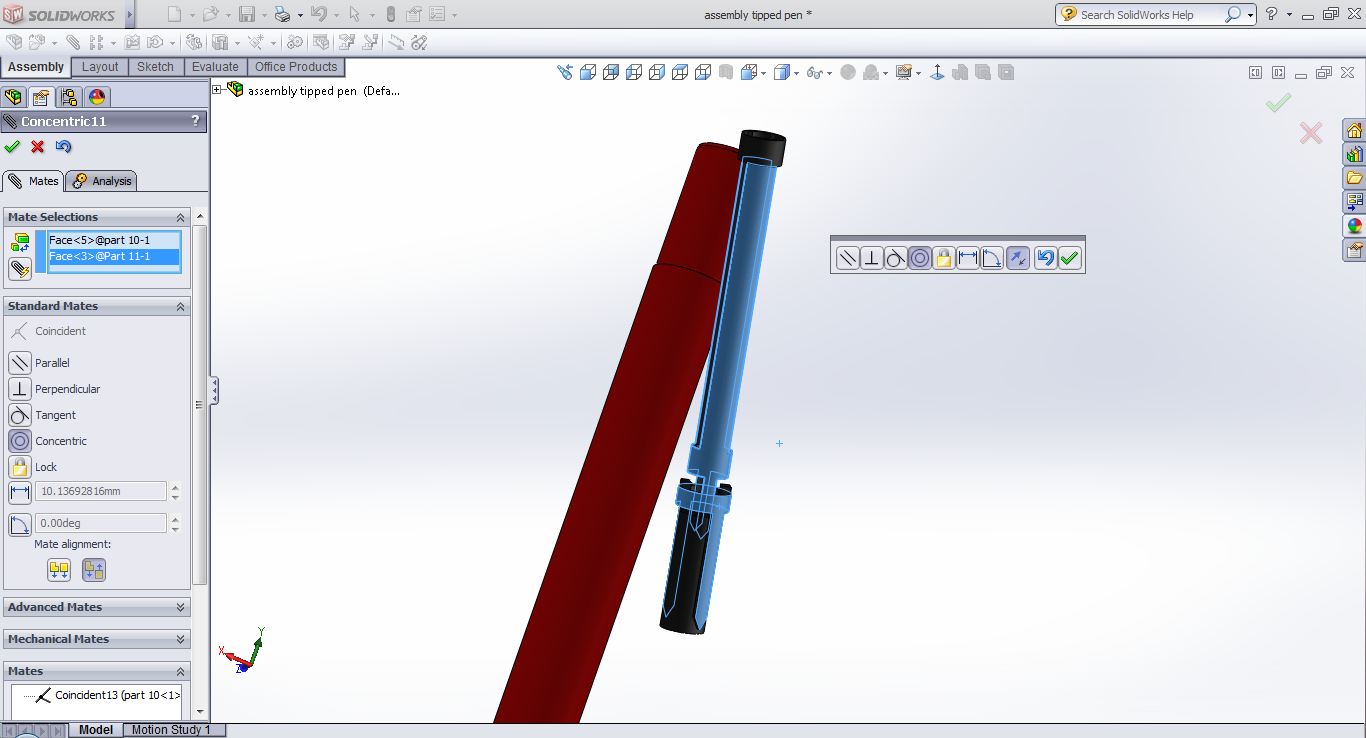Open the DisplayManager color ball tab
The image size is (1366, 738).
(x=97, y=97)
